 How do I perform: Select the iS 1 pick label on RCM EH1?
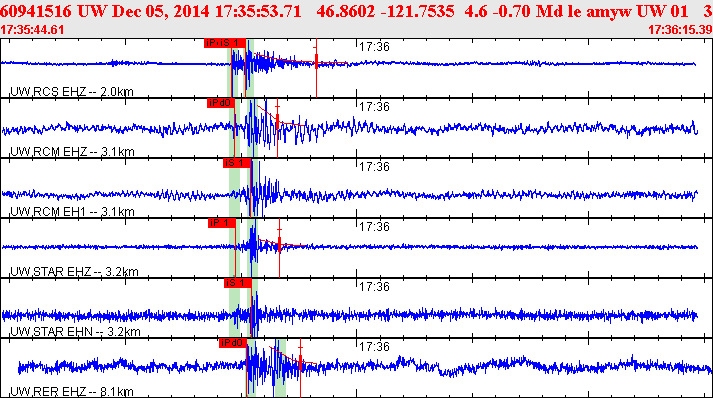(236, 163)
